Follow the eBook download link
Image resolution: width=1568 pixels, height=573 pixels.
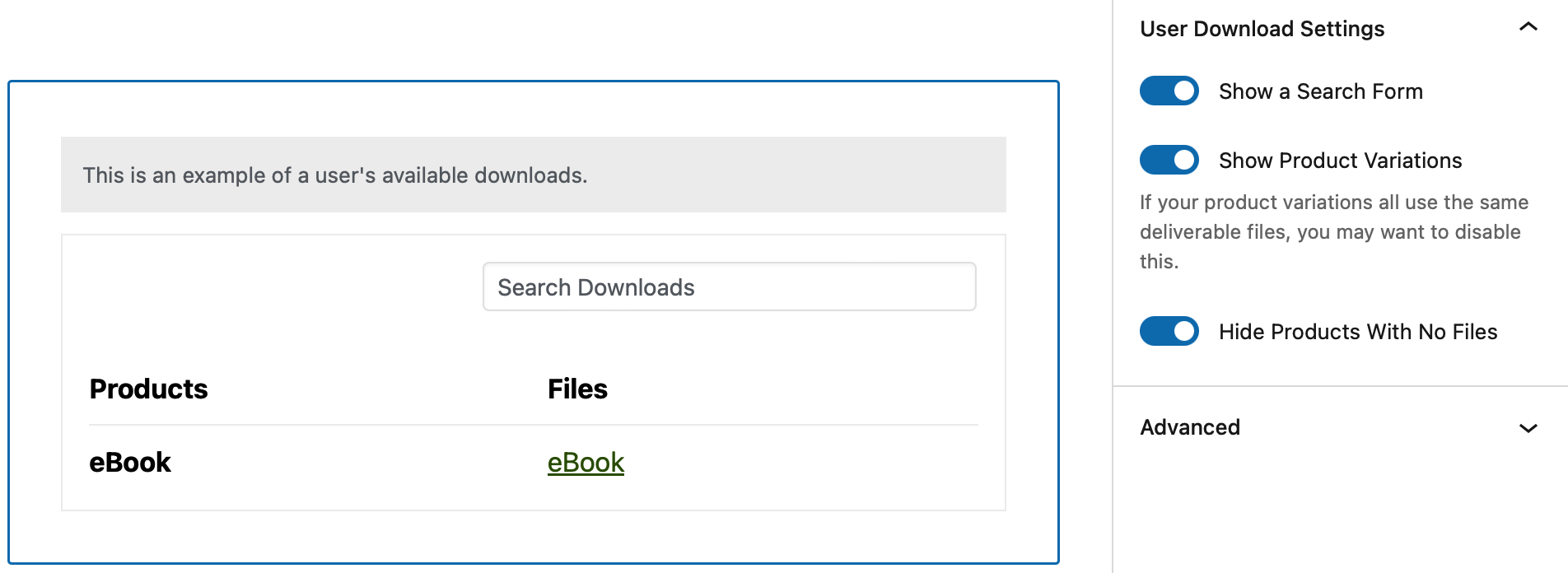tap(585, 463)
